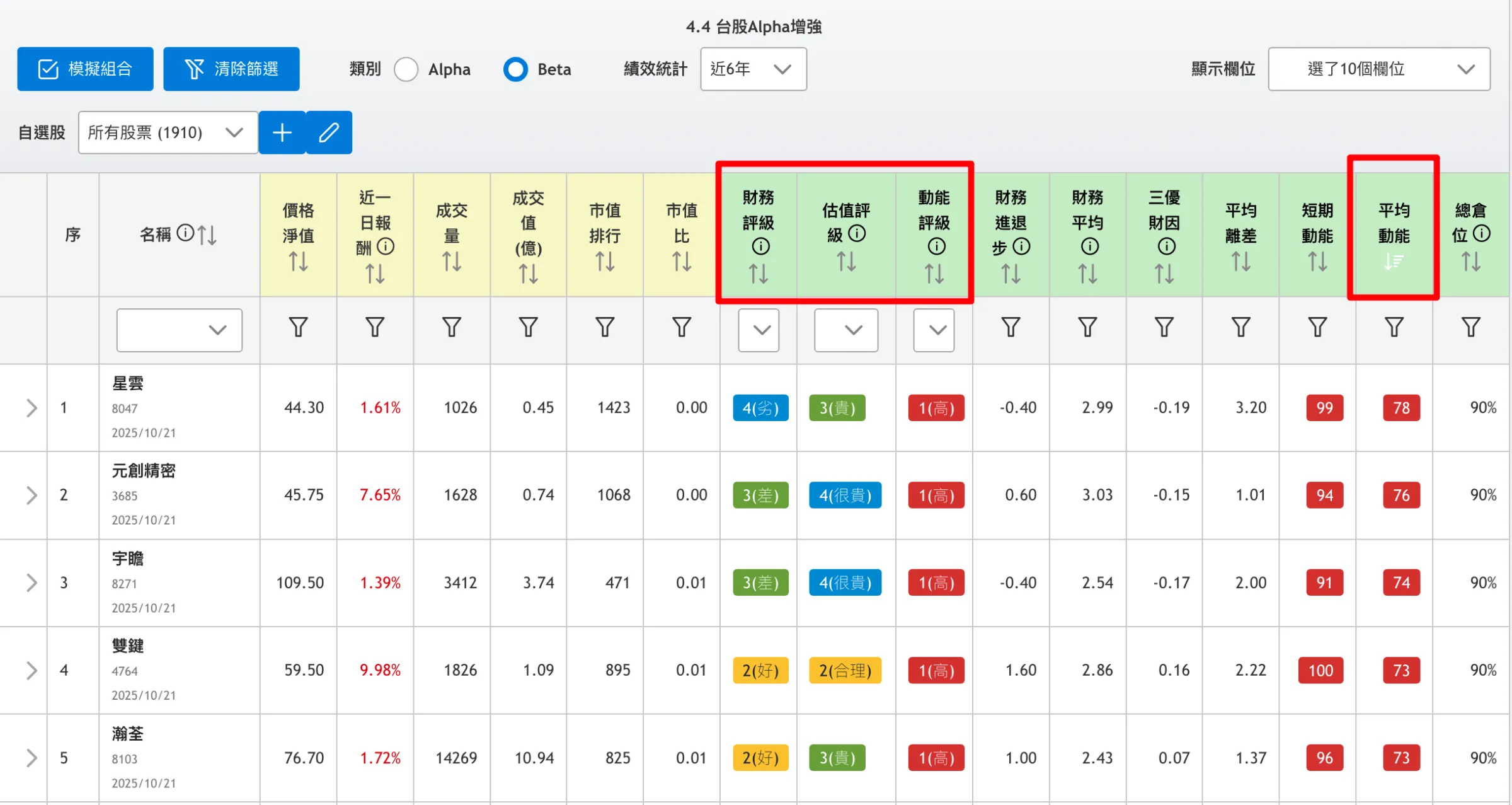Expand row 5 瀚荃
This screenshot has width=1512, height=805.
pyautogui.click(x=31, y=758)
